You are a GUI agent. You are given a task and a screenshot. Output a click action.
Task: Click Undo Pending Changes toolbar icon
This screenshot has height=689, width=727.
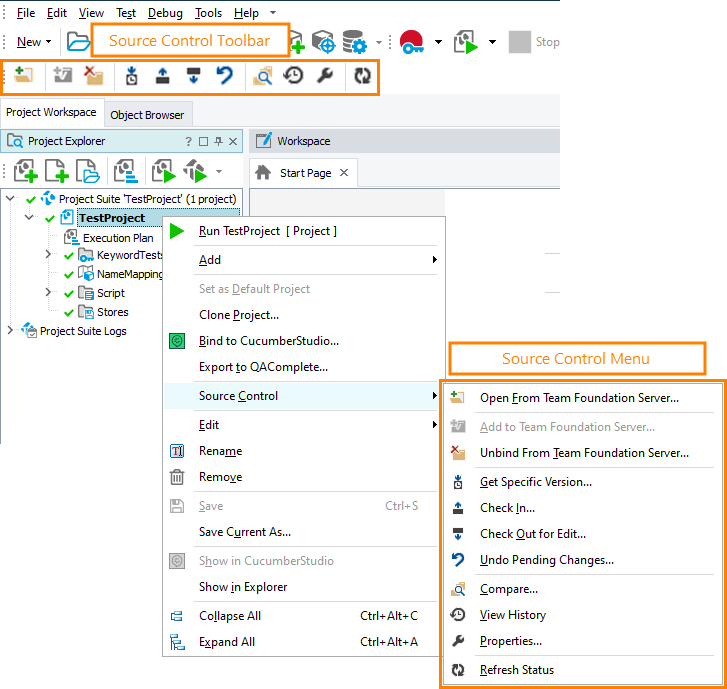[225, 76]
